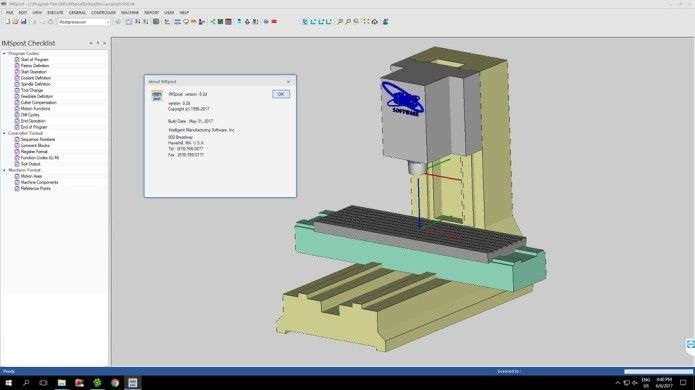Open a file with the folder icon
695x390 pixels.
point(16,22)
